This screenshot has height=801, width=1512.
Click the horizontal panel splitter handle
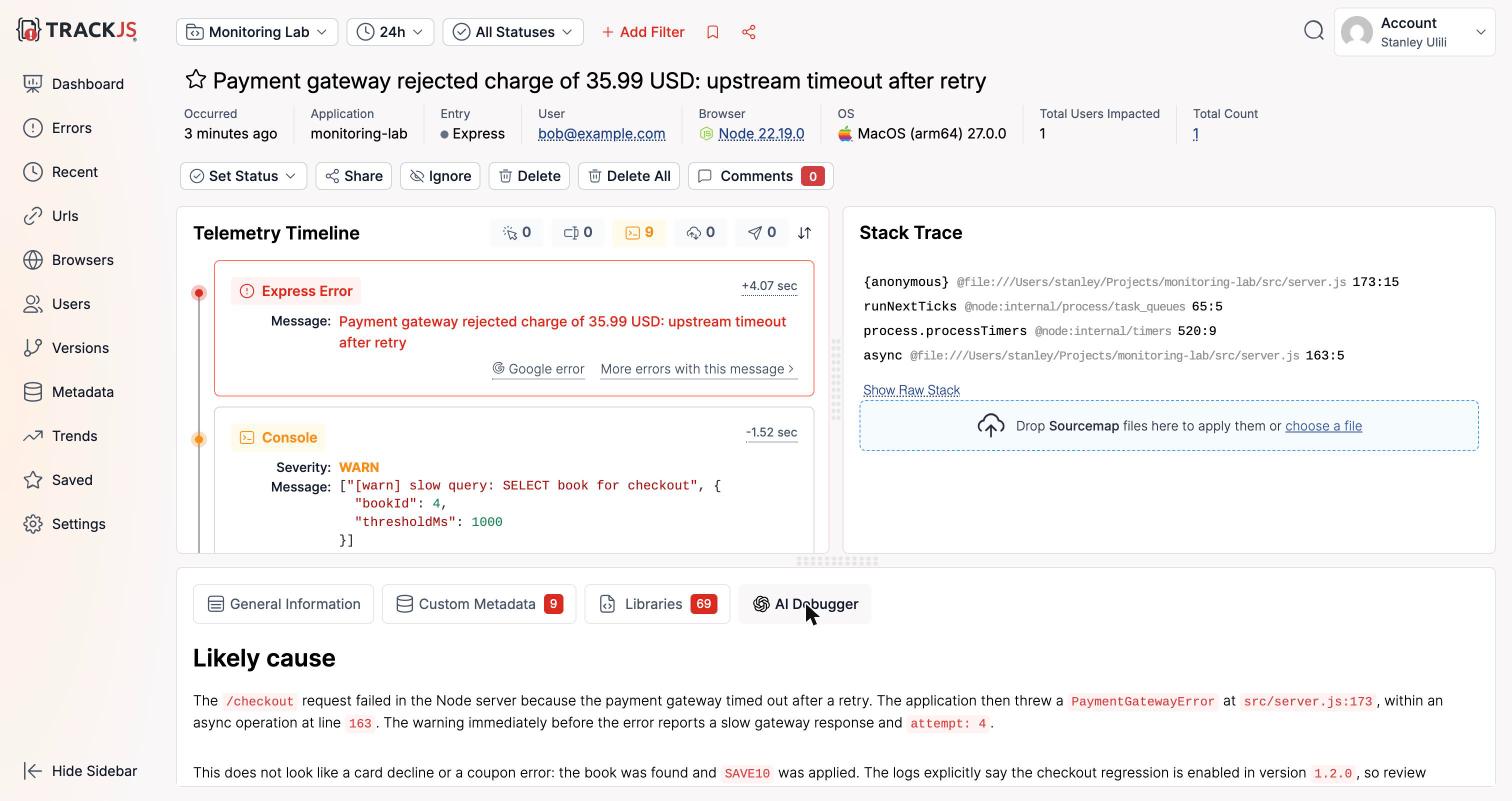pyautogui.click(x=837, y=561)
